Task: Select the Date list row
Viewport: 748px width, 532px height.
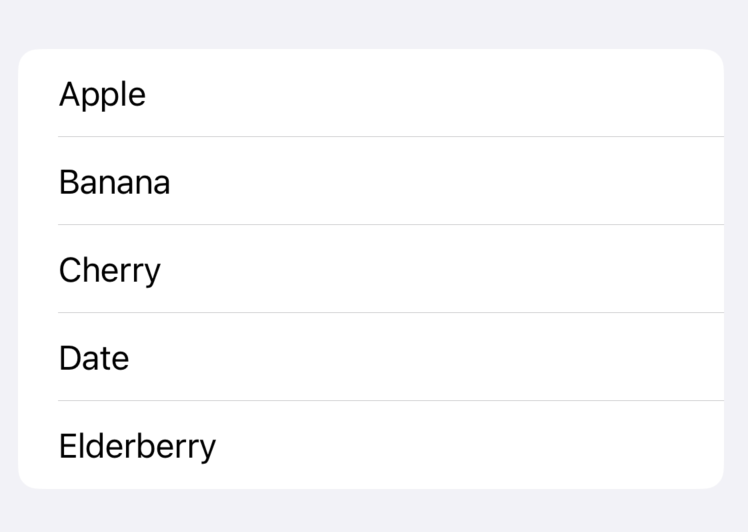Action: pyautogui.click(x=370, y=357)
